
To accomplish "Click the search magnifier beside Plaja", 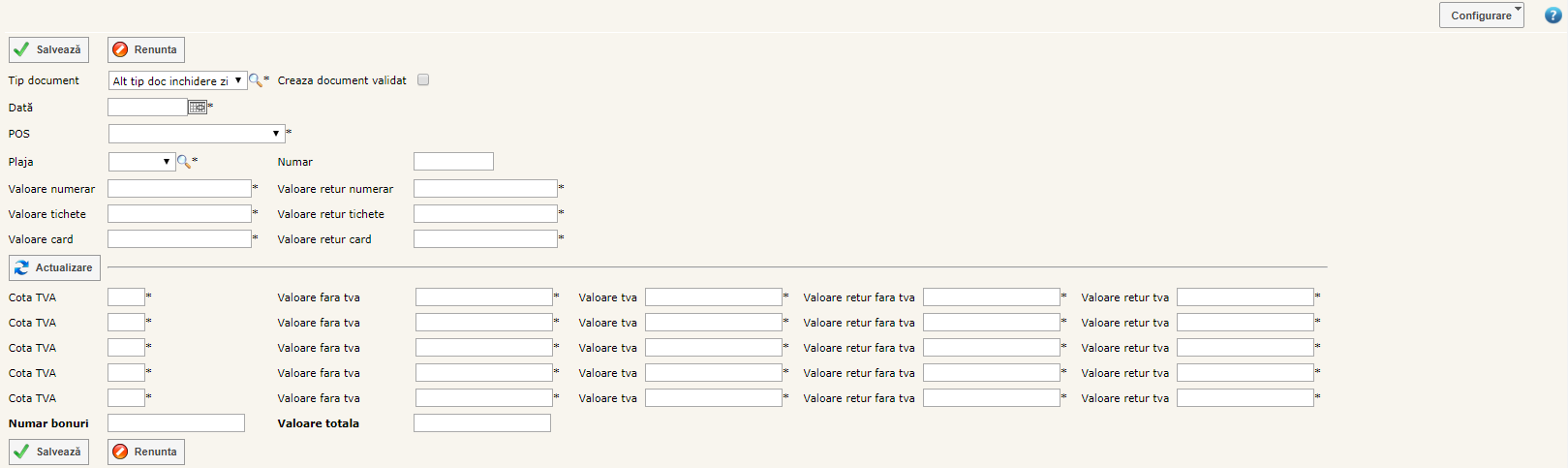I will pyautogui.click(x=183, y=162).
